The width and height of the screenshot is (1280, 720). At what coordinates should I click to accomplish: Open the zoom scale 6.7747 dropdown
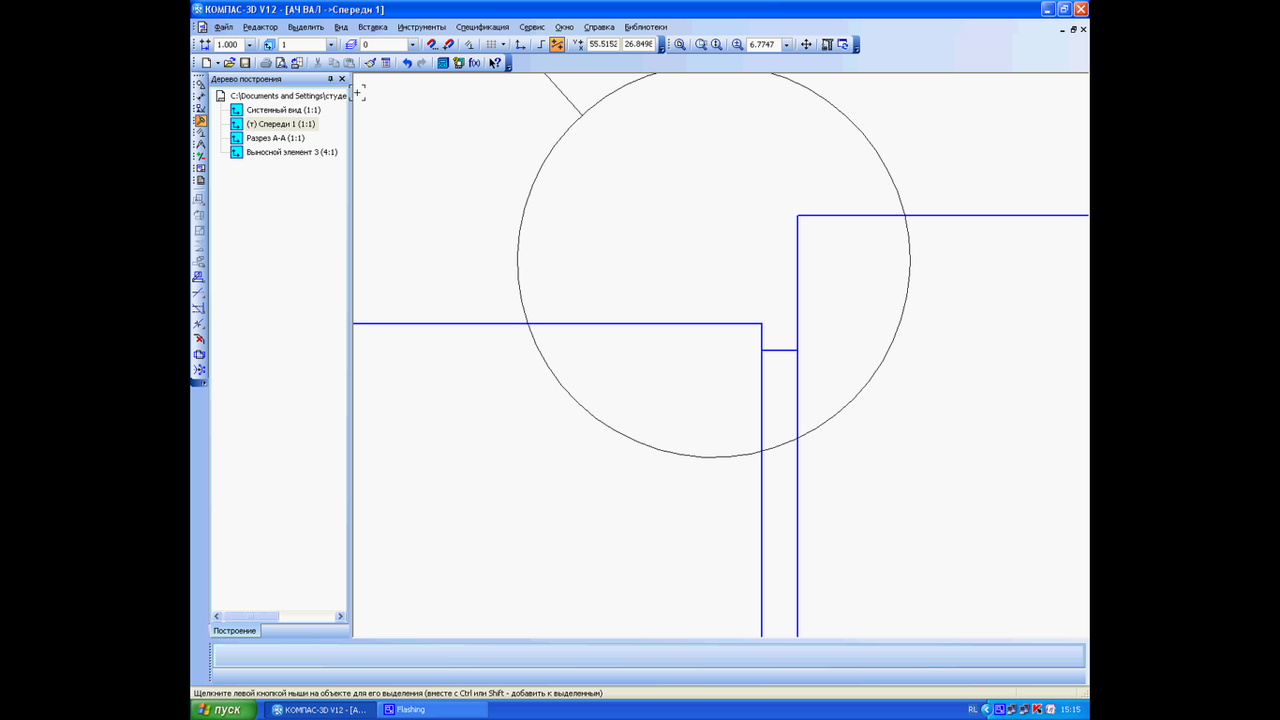787,45
